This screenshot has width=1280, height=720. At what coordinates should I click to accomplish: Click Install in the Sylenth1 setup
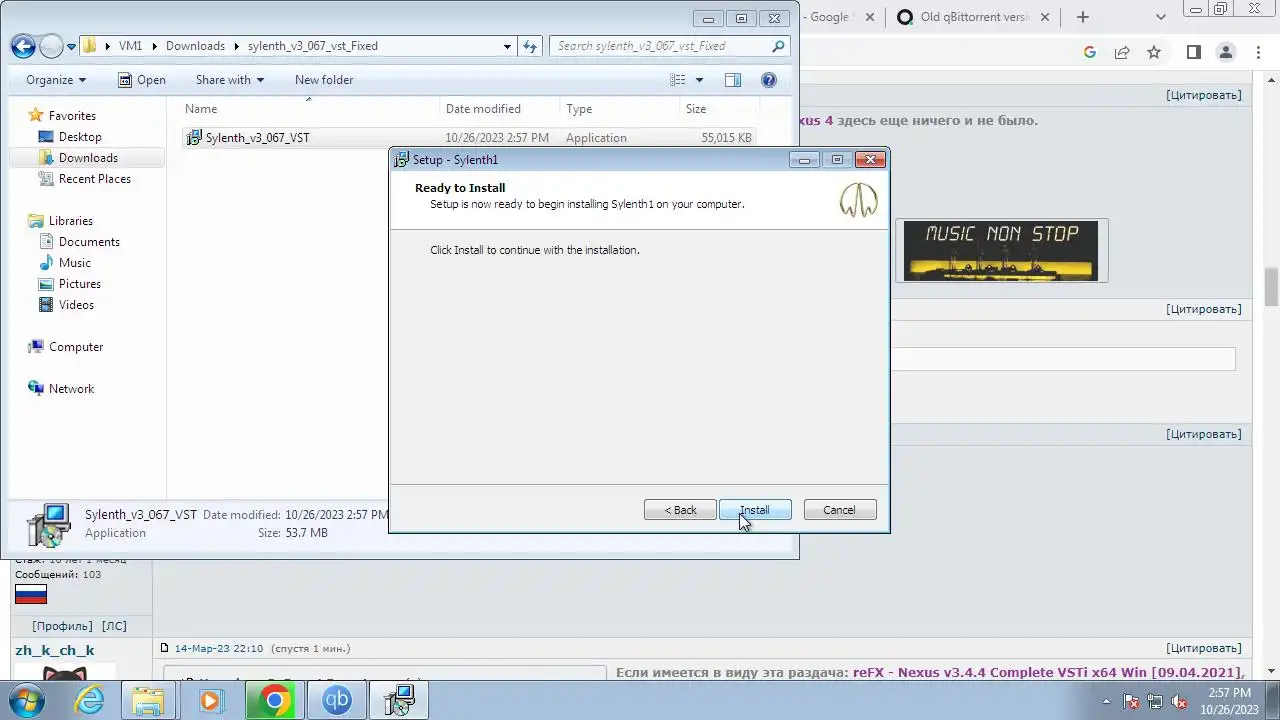[x=755, y=510]
